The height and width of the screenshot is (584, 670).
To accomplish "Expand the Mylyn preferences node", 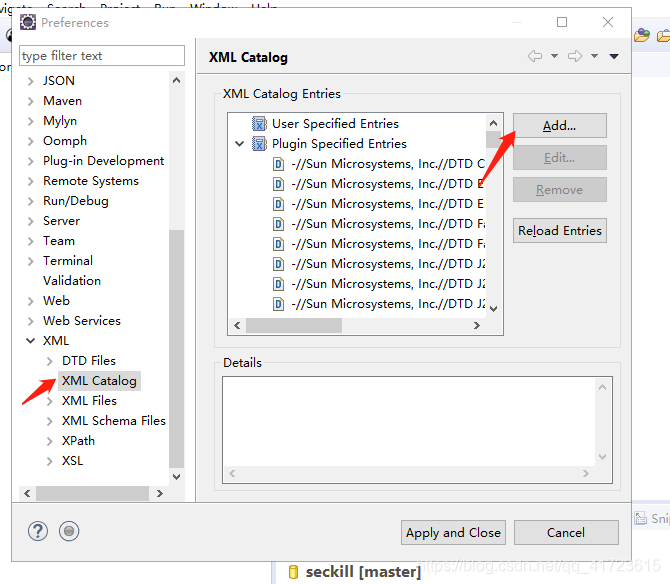I will tap(30, 121).
